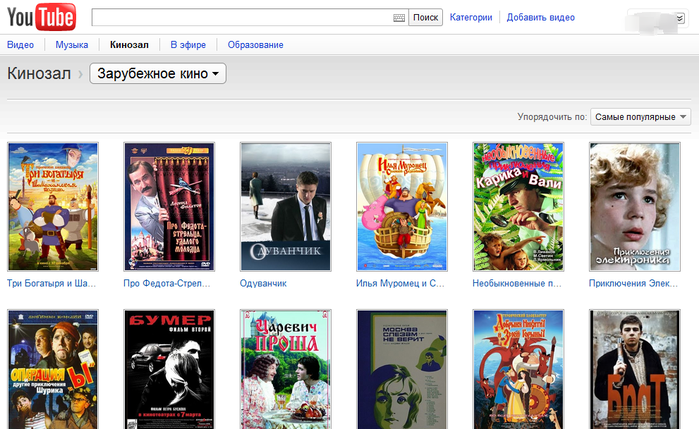
Task: Click the Три Богатыря и Ша... title link
Action: pos(51,283)
